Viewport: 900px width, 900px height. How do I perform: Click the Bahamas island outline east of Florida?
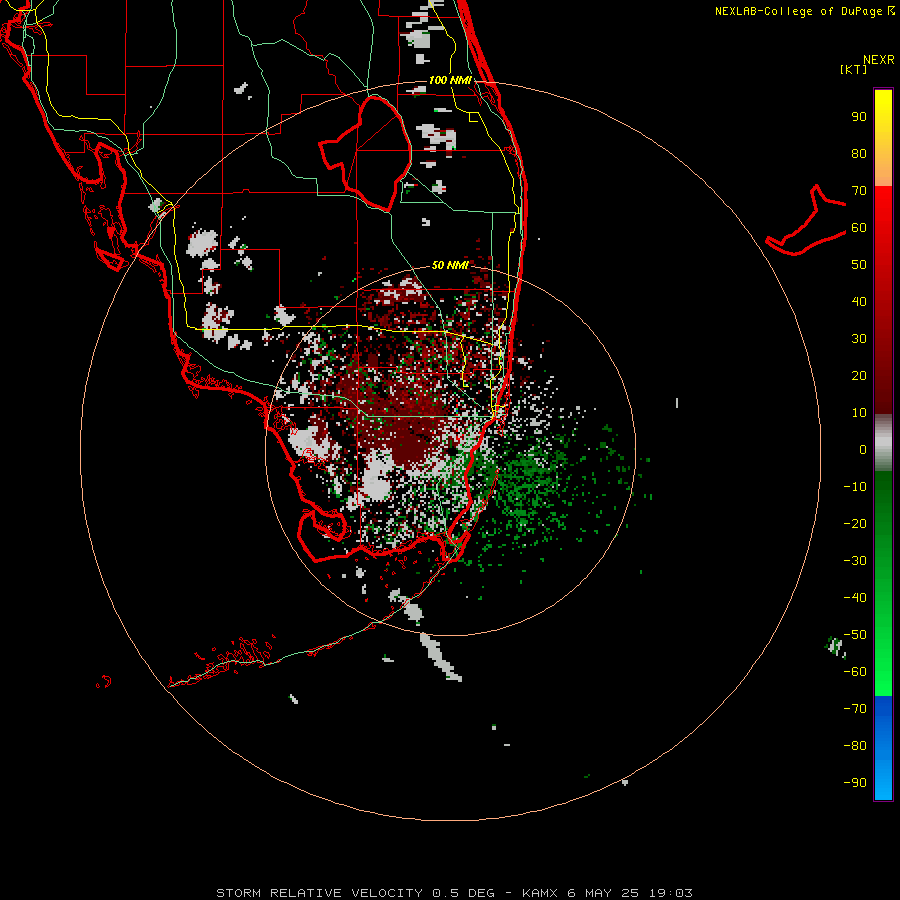tap(806, 220)
